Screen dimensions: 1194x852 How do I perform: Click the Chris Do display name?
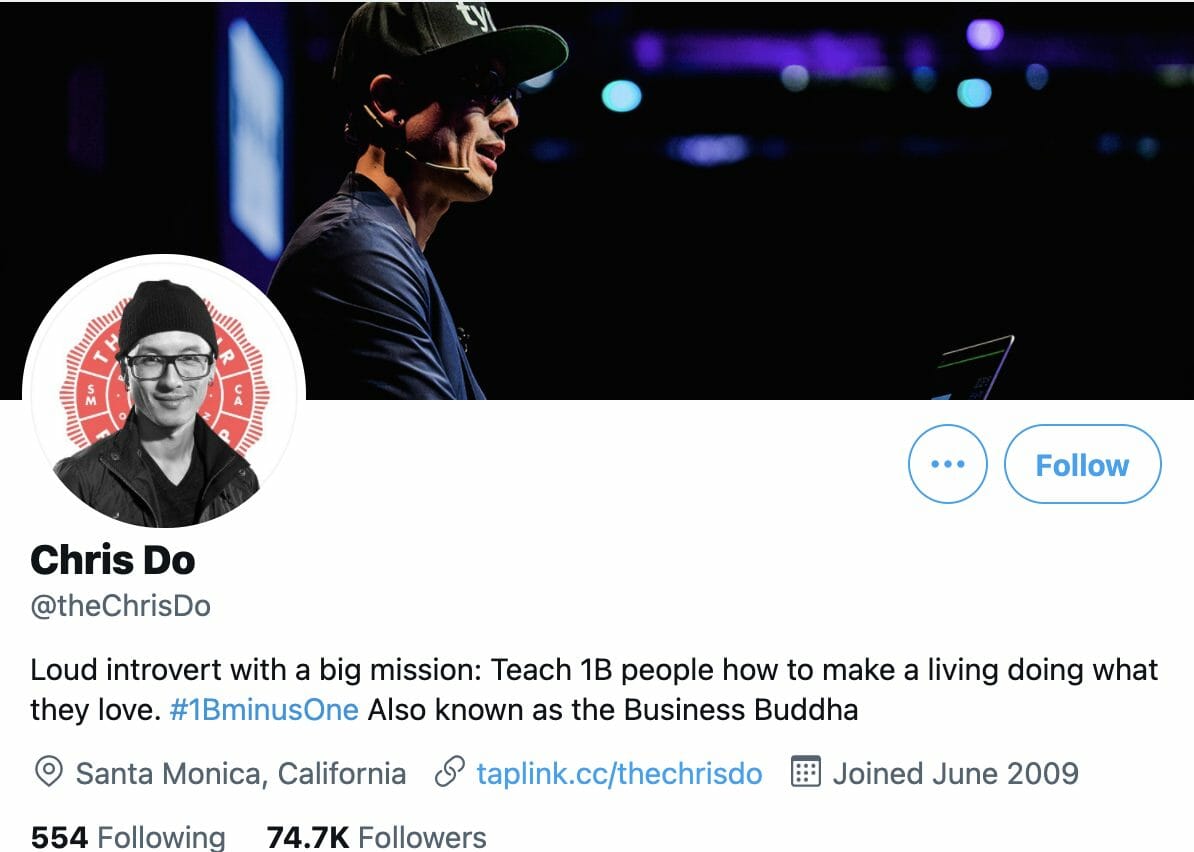point(113,560)
